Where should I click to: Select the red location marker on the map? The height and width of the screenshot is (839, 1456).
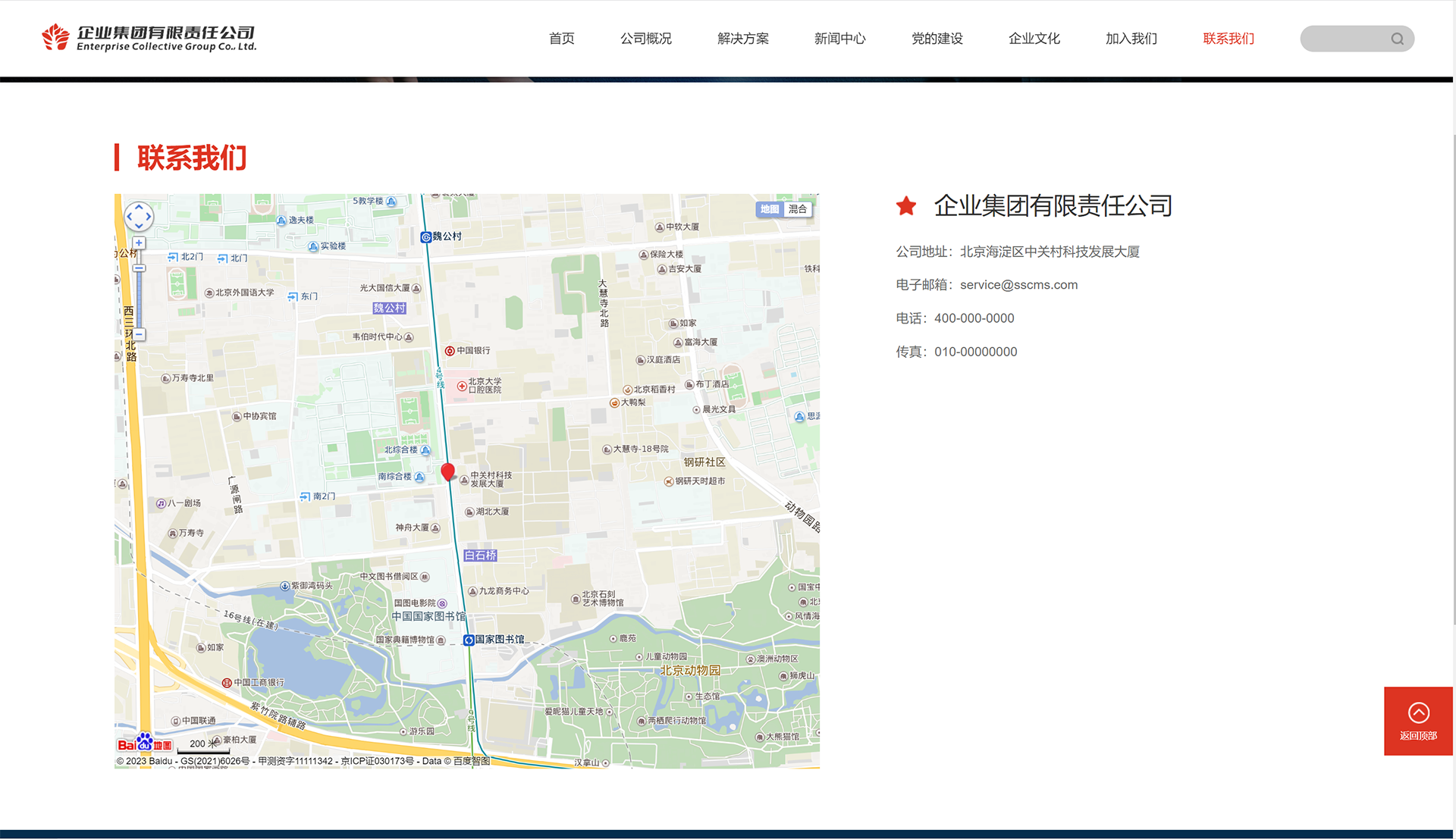coord(448,471)
